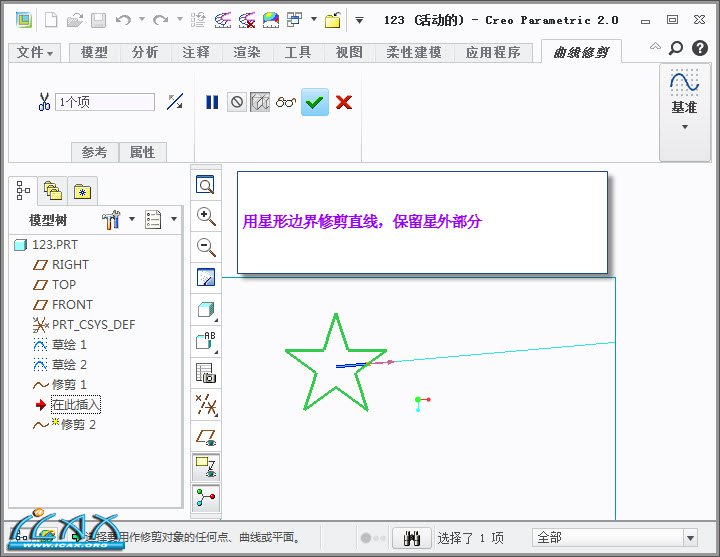Switch to the Folder Browser tab icon

point(52,191)
